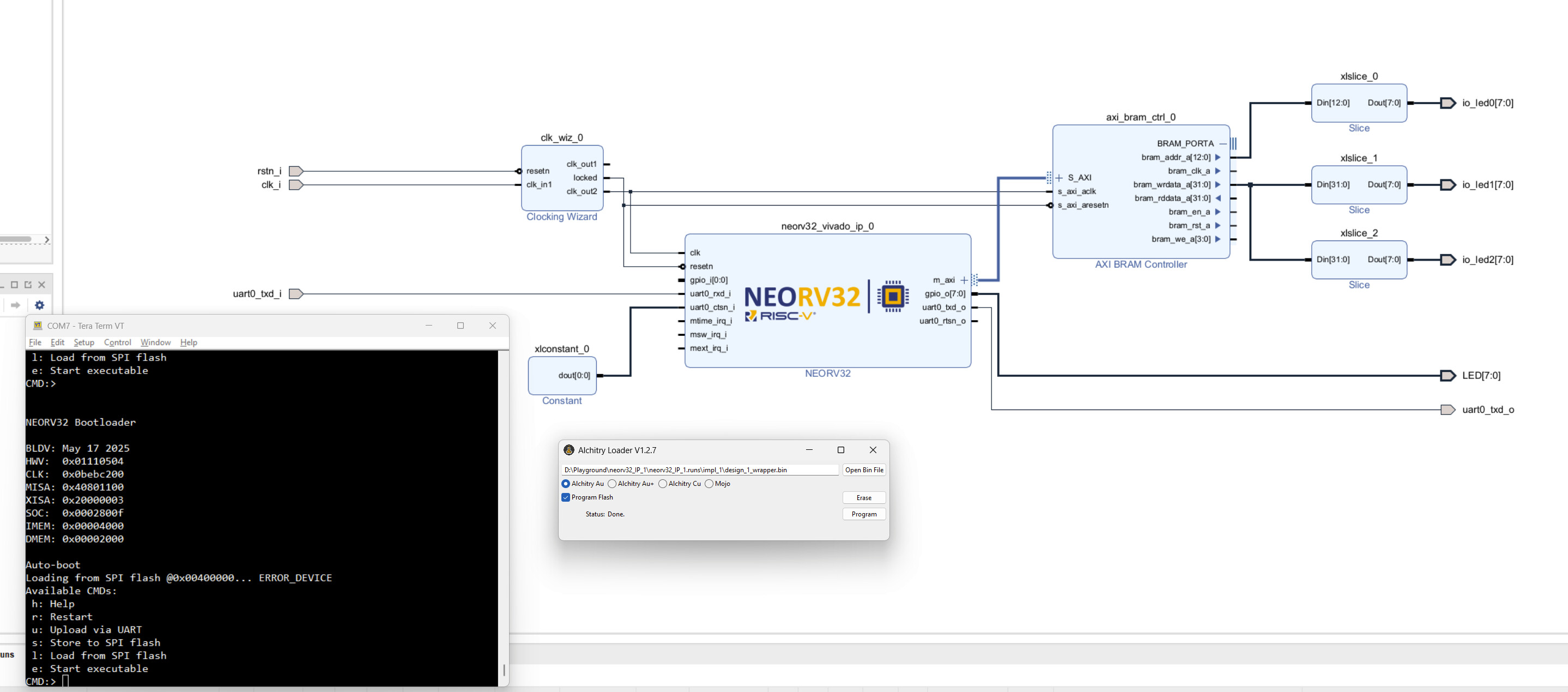Click the Program button in Alchitry Loader
Screen dimensions: 1568x692
pos(864,514)
